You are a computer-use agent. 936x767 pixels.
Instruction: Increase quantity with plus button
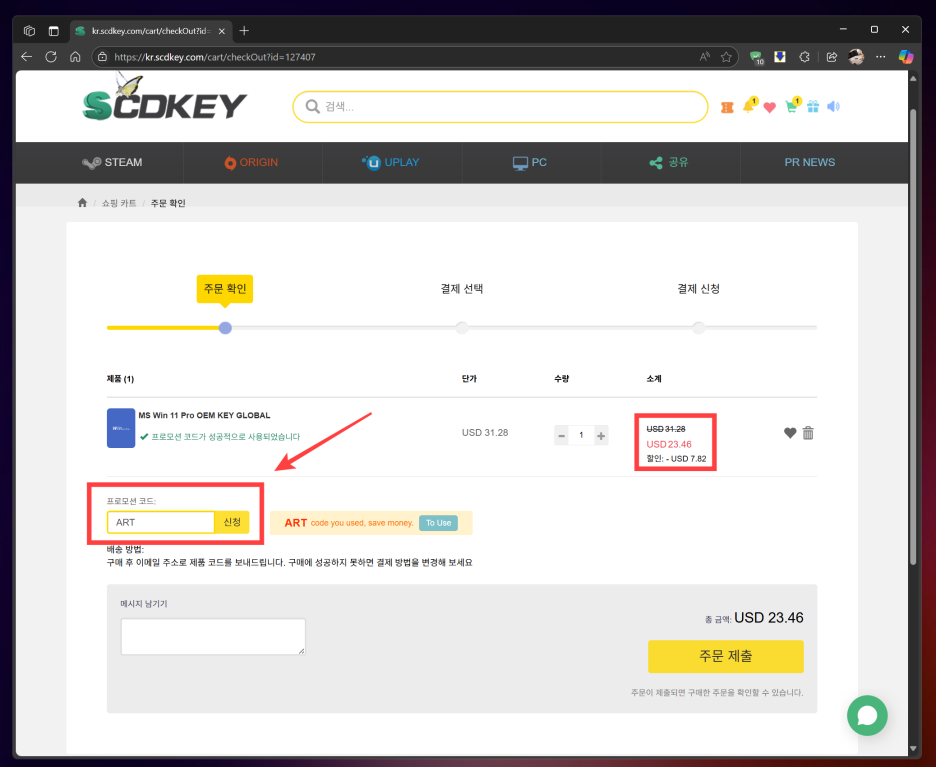601,435
